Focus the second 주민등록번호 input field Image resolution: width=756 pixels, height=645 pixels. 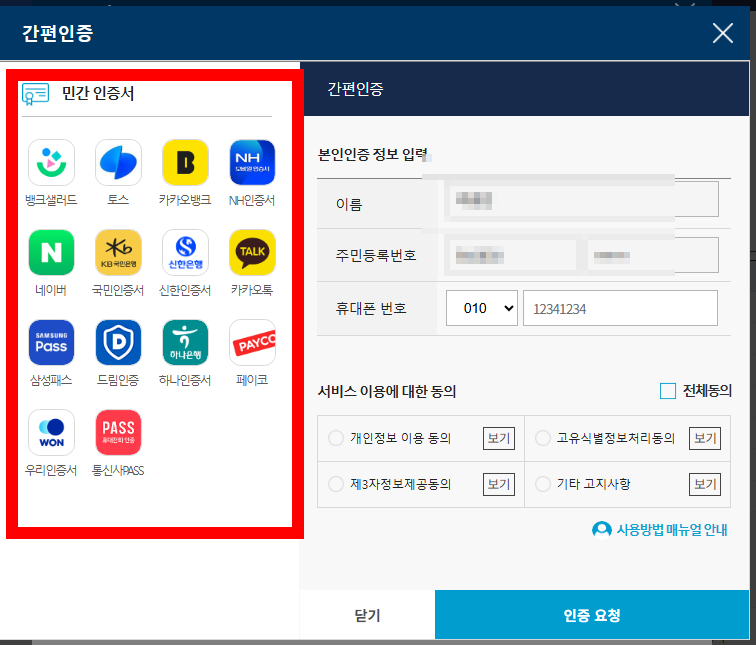coord(653,255)
